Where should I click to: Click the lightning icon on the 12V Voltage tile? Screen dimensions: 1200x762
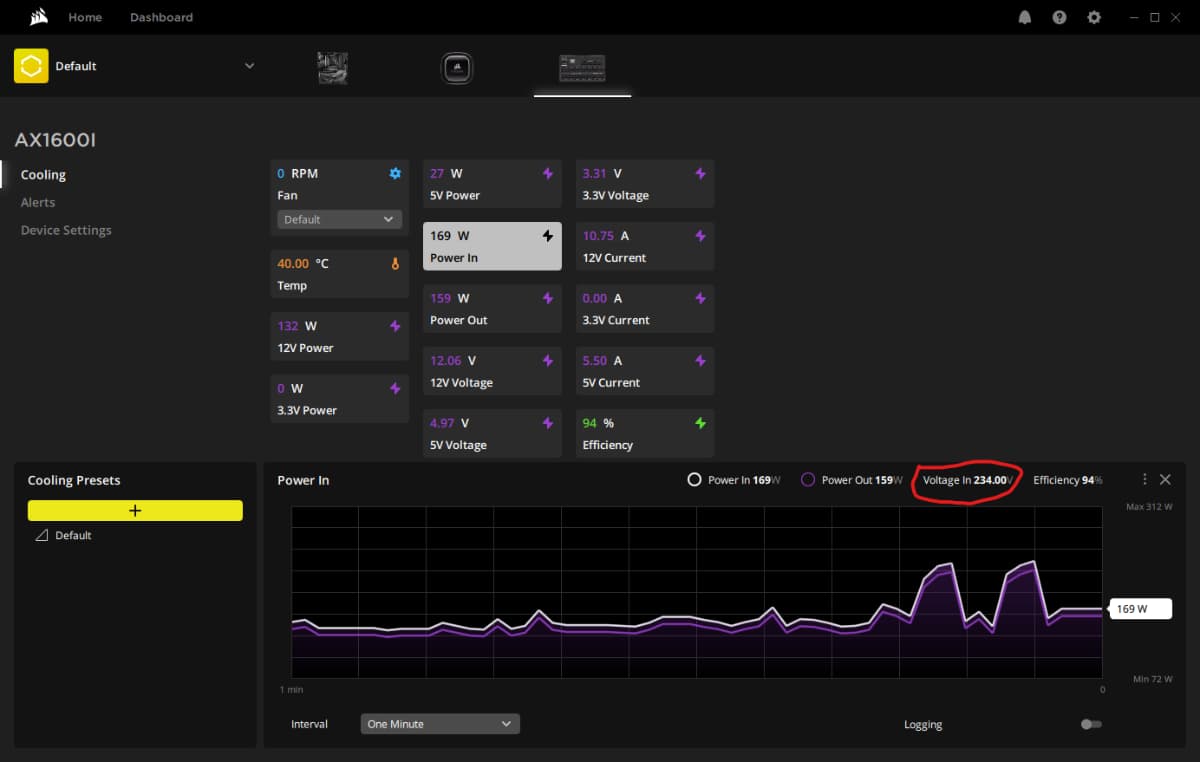click(x=548, y=361)
